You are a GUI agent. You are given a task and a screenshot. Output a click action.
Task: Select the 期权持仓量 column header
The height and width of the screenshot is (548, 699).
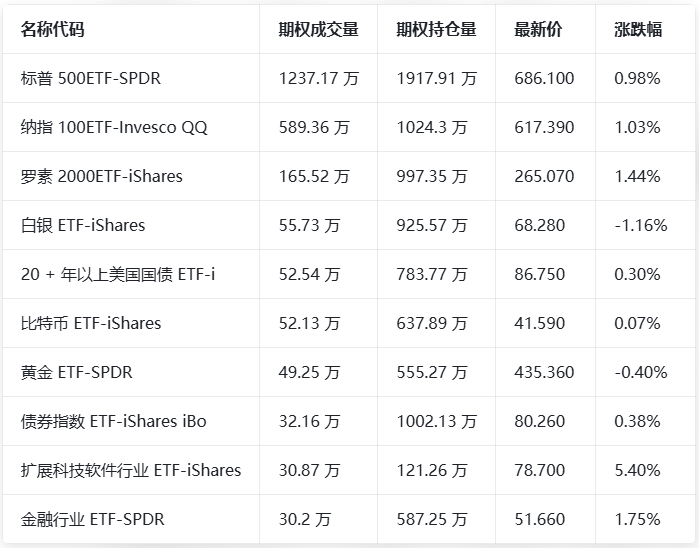pyautogui.click(x=436, y=30)
